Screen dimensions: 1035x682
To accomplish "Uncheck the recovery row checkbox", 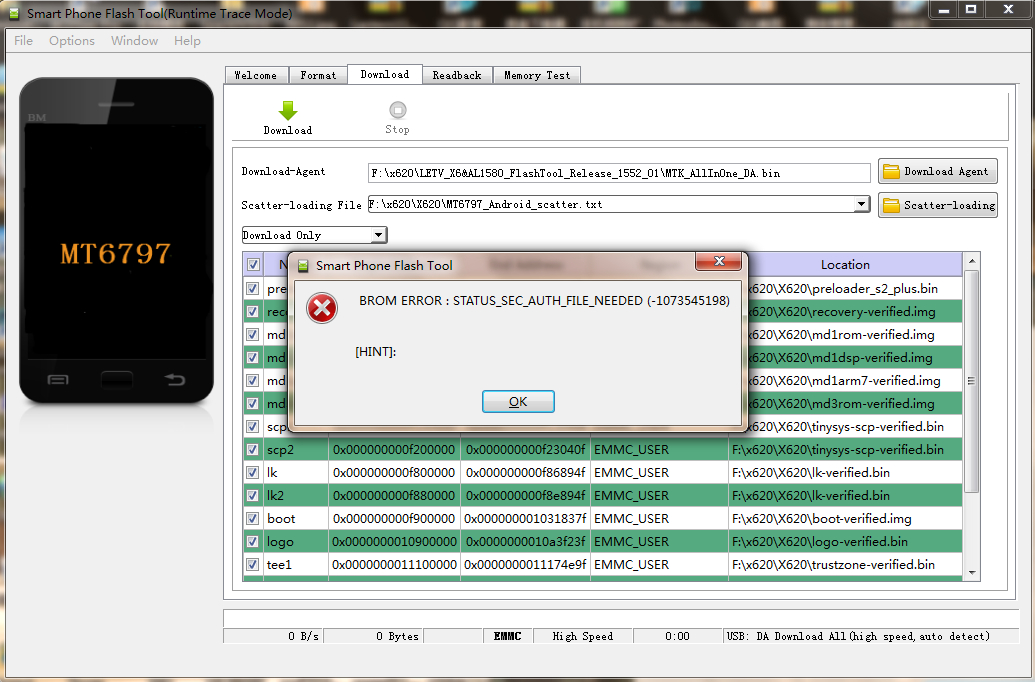I will point(252,312).
